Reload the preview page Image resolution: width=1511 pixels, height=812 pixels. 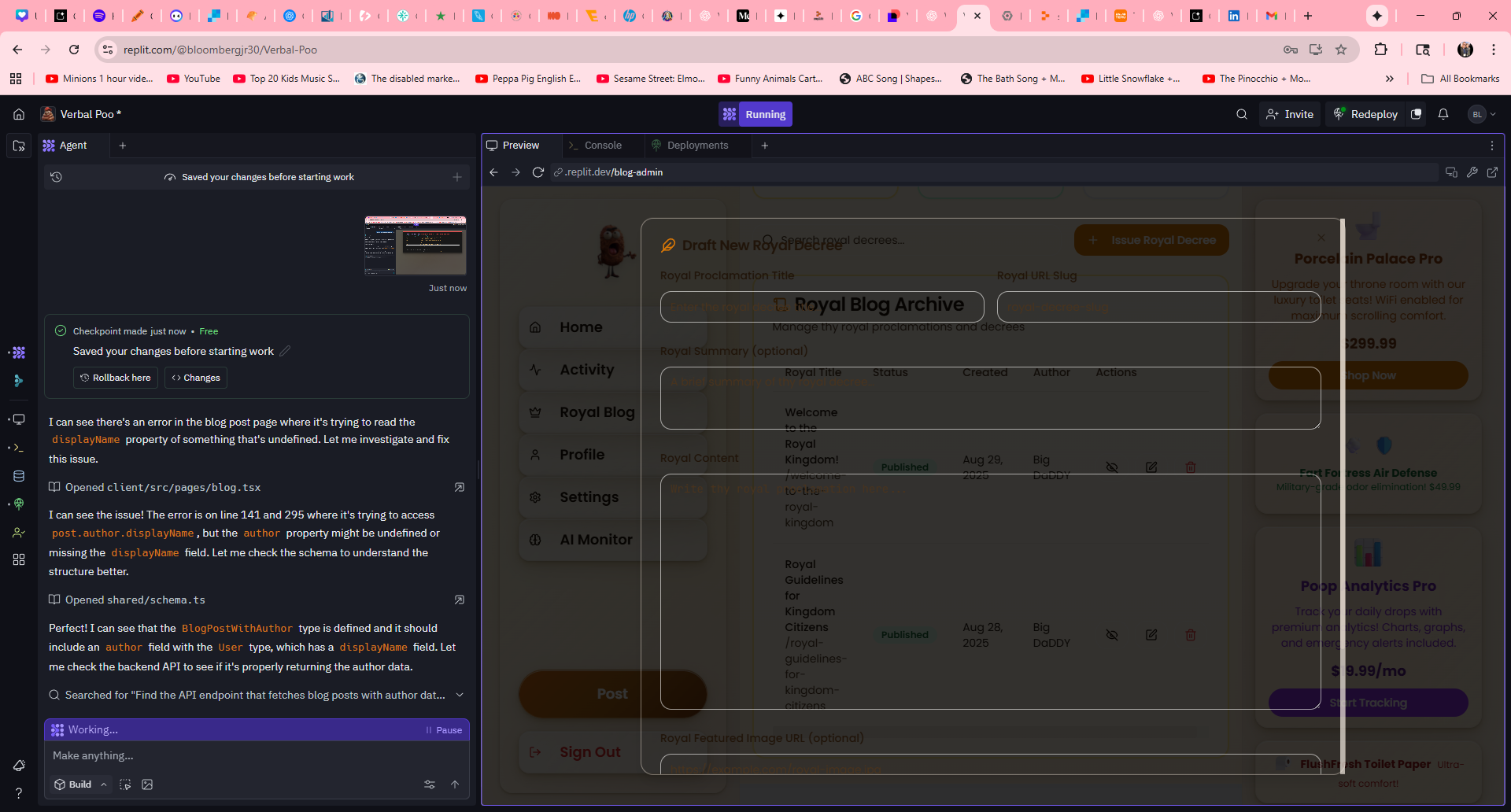point(538,172)
